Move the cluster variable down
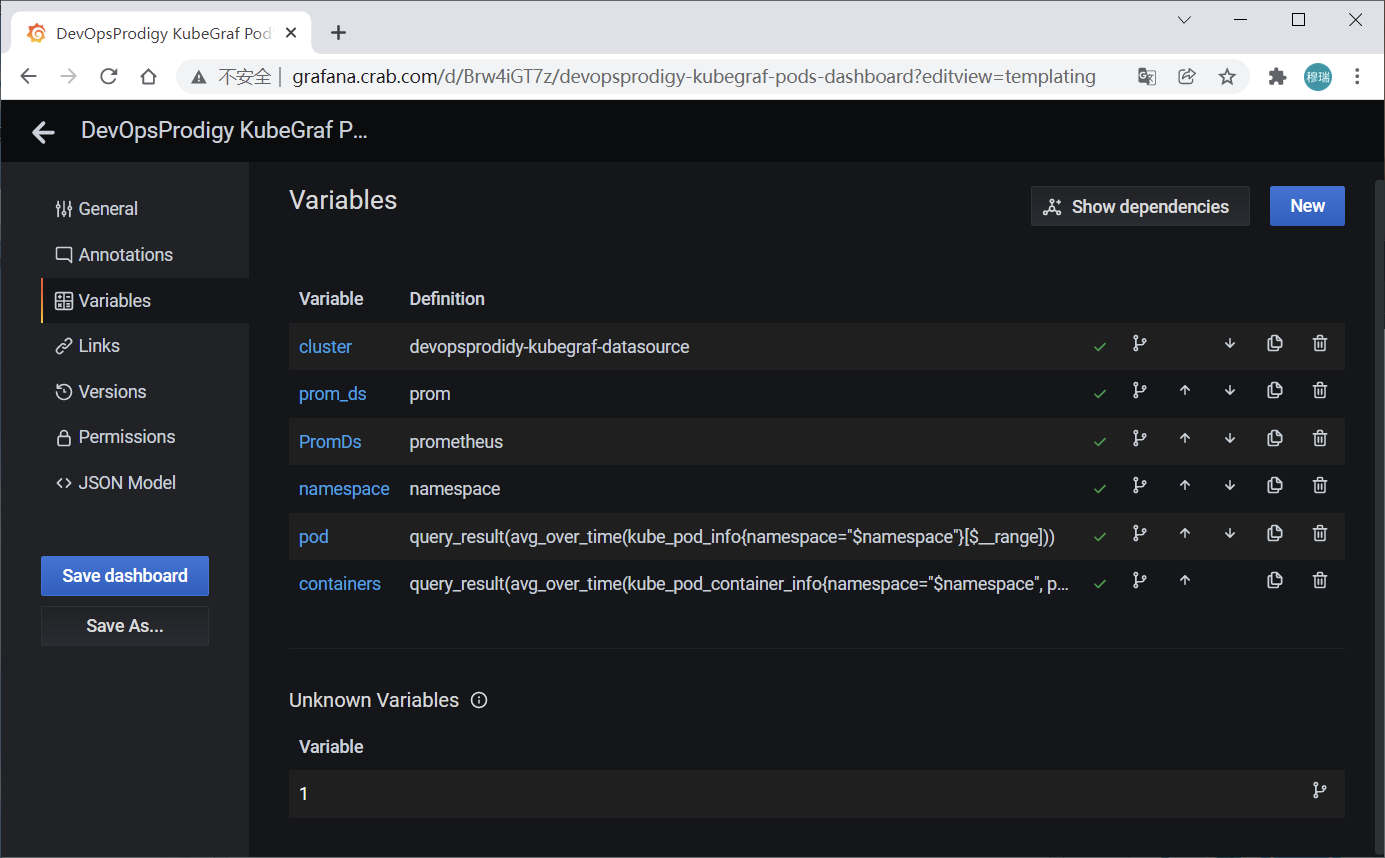Image resolution: width=1385 pixels, height=858 pixels. [x=1230, y=344]
